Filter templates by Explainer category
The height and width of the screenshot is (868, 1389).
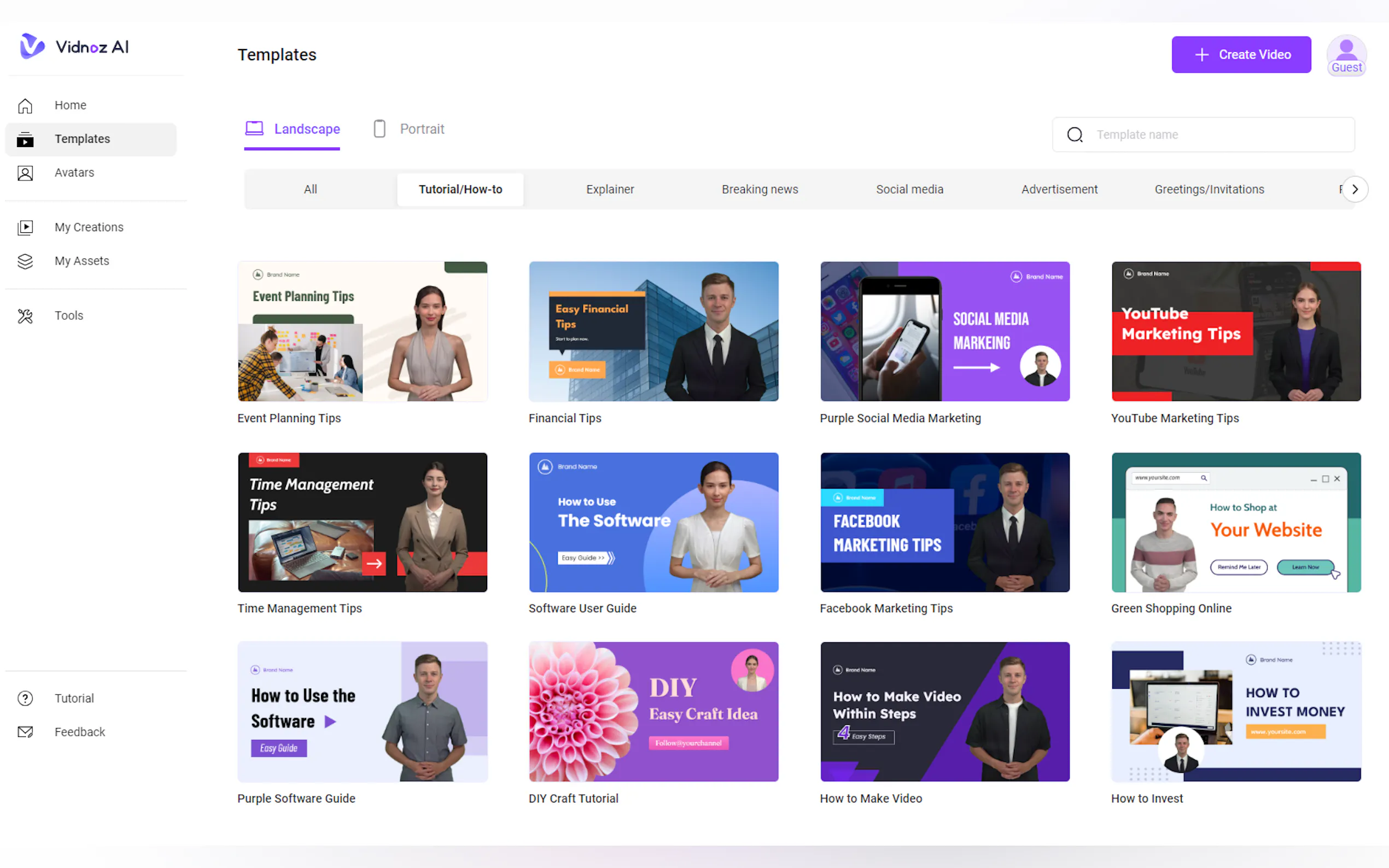tap(610, 190)
